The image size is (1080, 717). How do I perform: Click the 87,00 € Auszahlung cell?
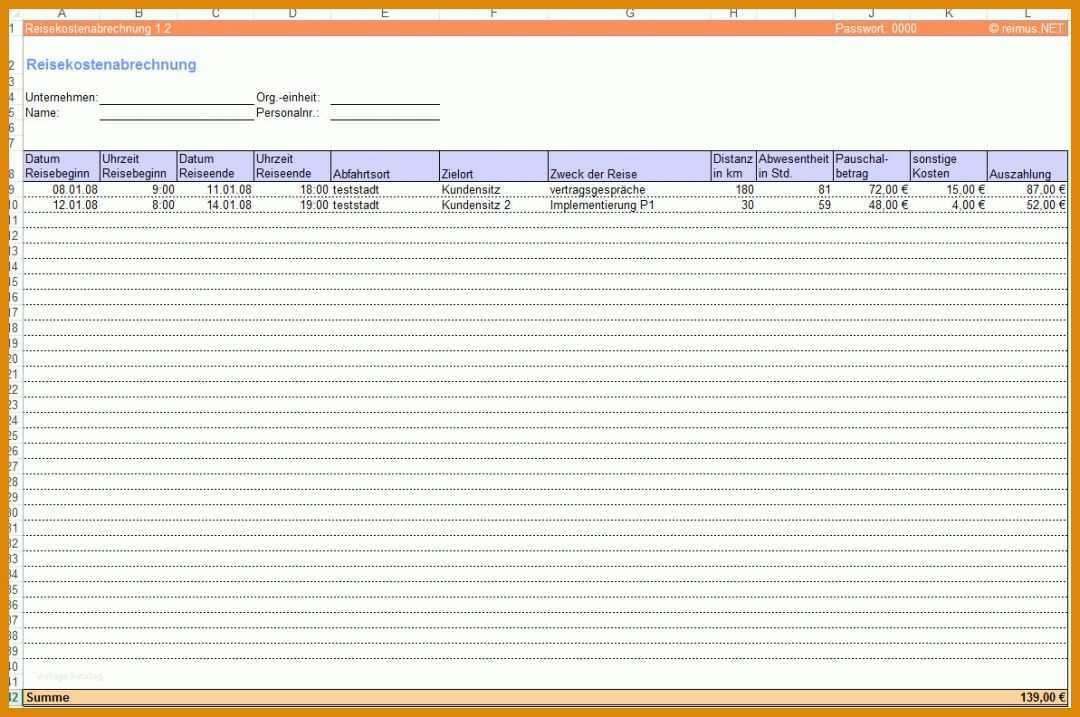coord(1028,189)
